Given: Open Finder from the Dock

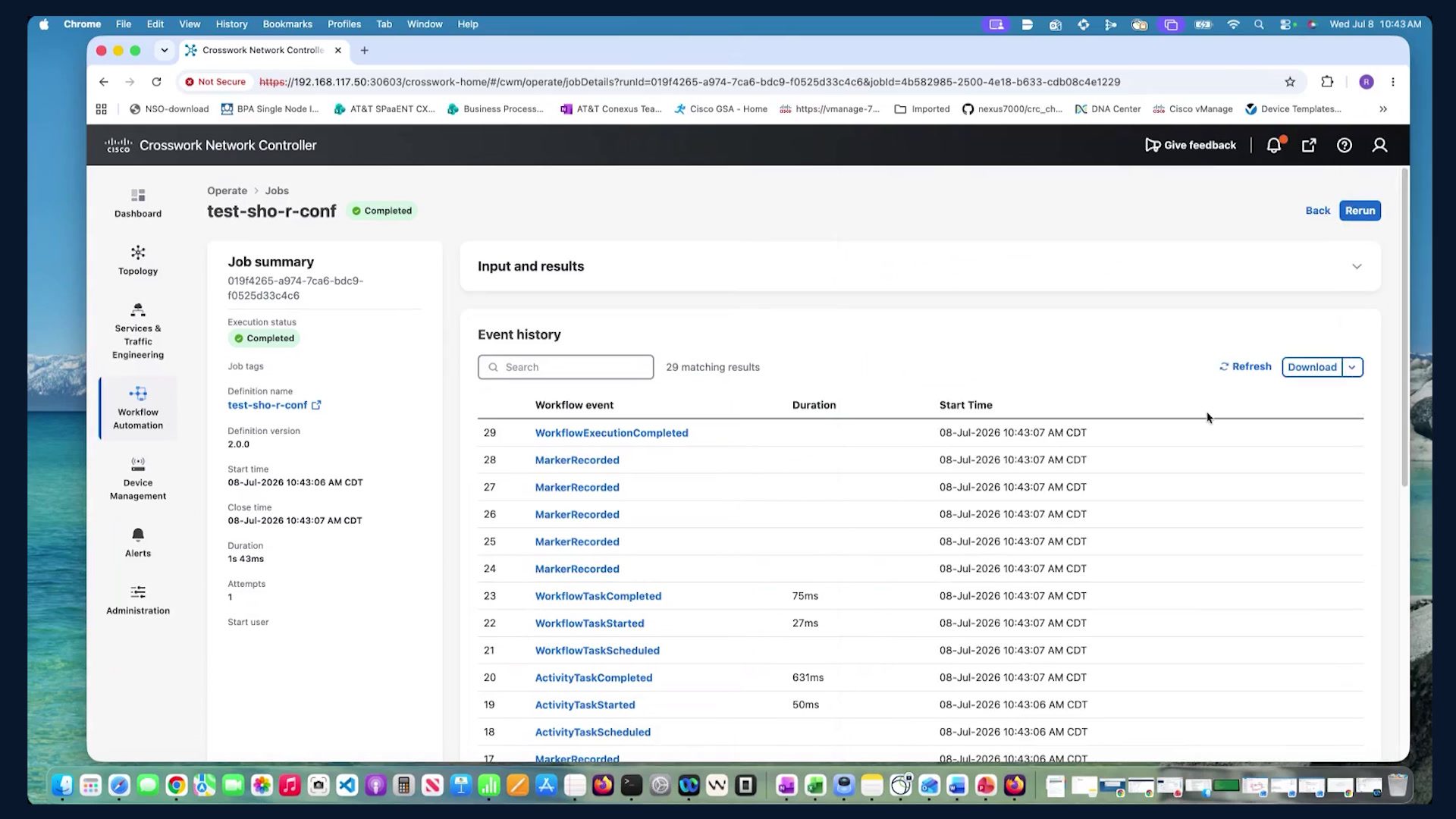Looking at the screenshot, I should tap(62, 786).
